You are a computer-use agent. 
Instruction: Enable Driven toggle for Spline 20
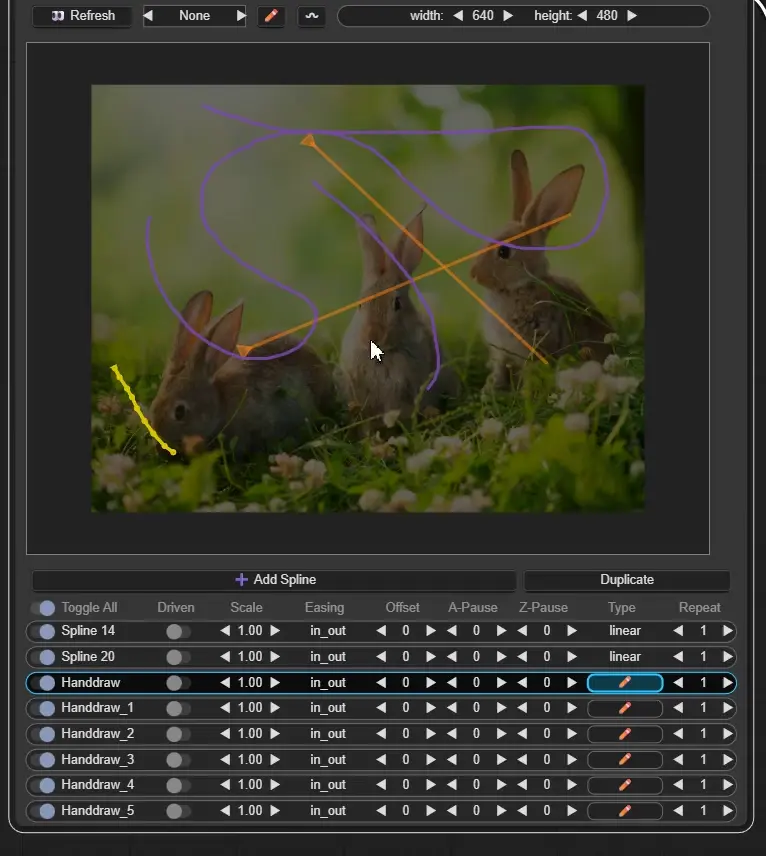coord(178,657)
